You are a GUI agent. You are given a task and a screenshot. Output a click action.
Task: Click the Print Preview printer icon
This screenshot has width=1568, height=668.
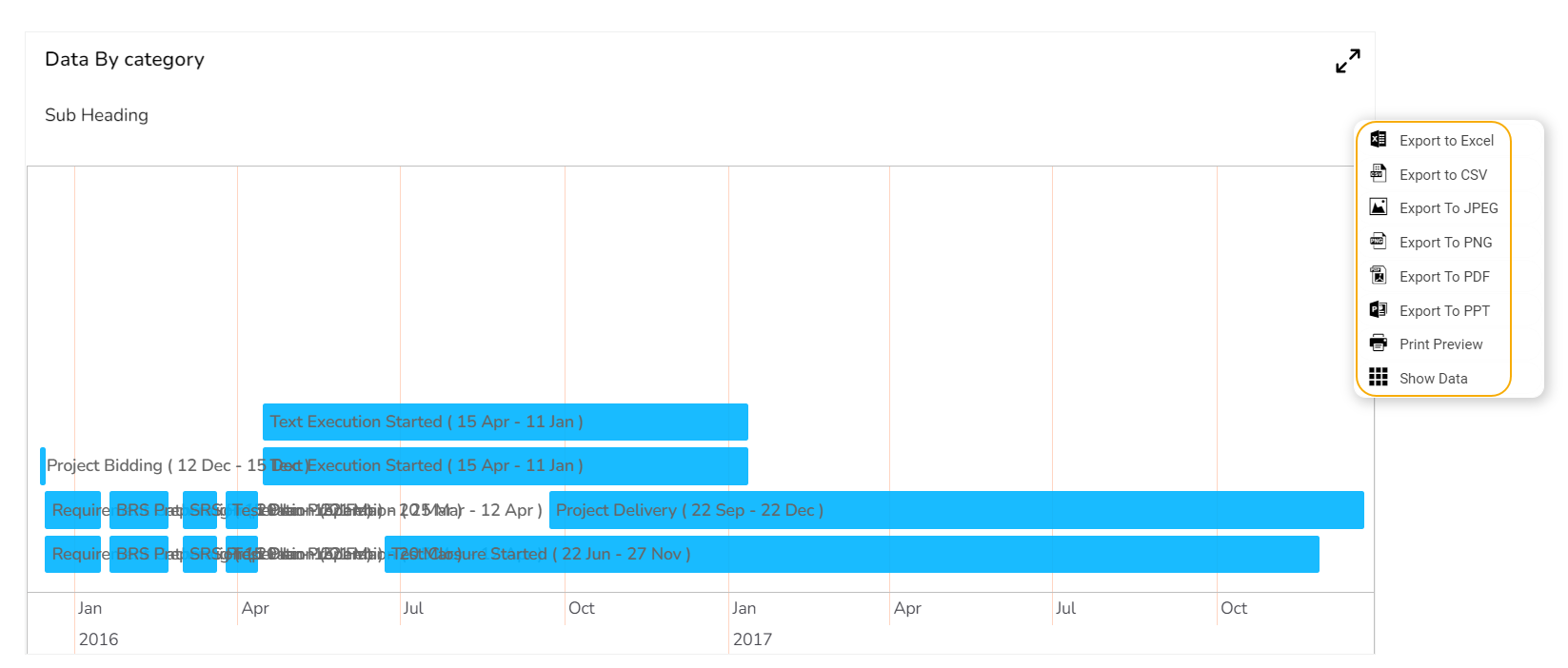pyautogui.click(x=1378, y=344)
